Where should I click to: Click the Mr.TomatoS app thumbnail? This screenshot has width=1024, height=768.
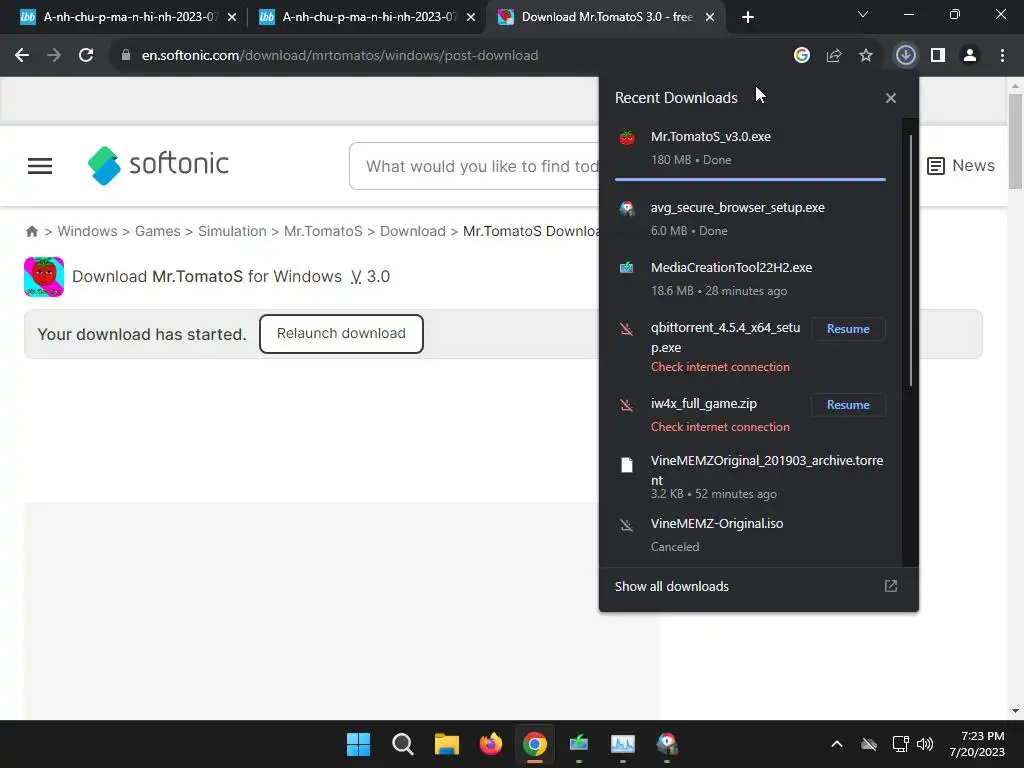pyautogui.click(x=44, y=277)
